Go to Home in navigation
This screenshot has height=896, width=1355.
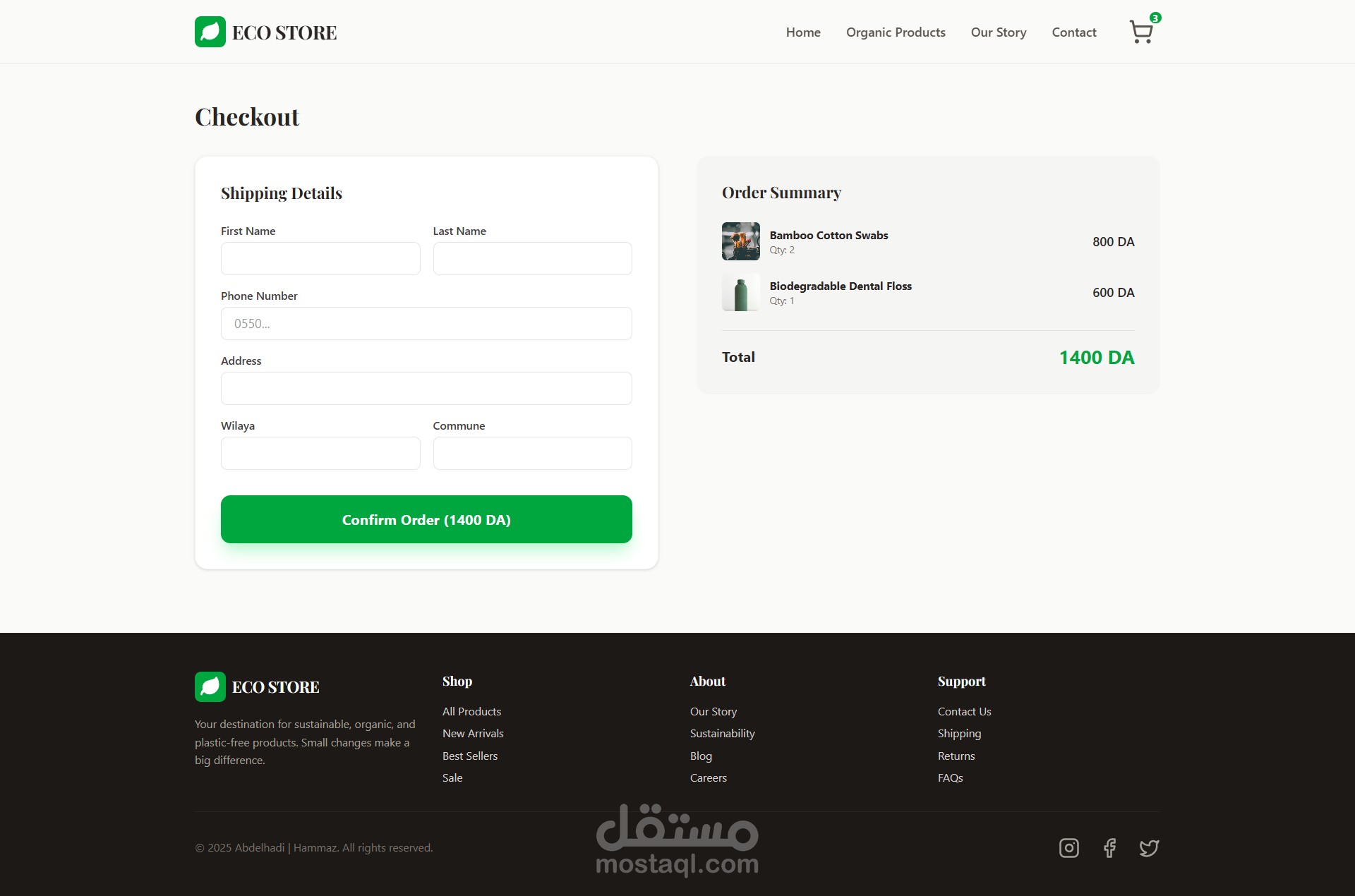click(803, 32)
